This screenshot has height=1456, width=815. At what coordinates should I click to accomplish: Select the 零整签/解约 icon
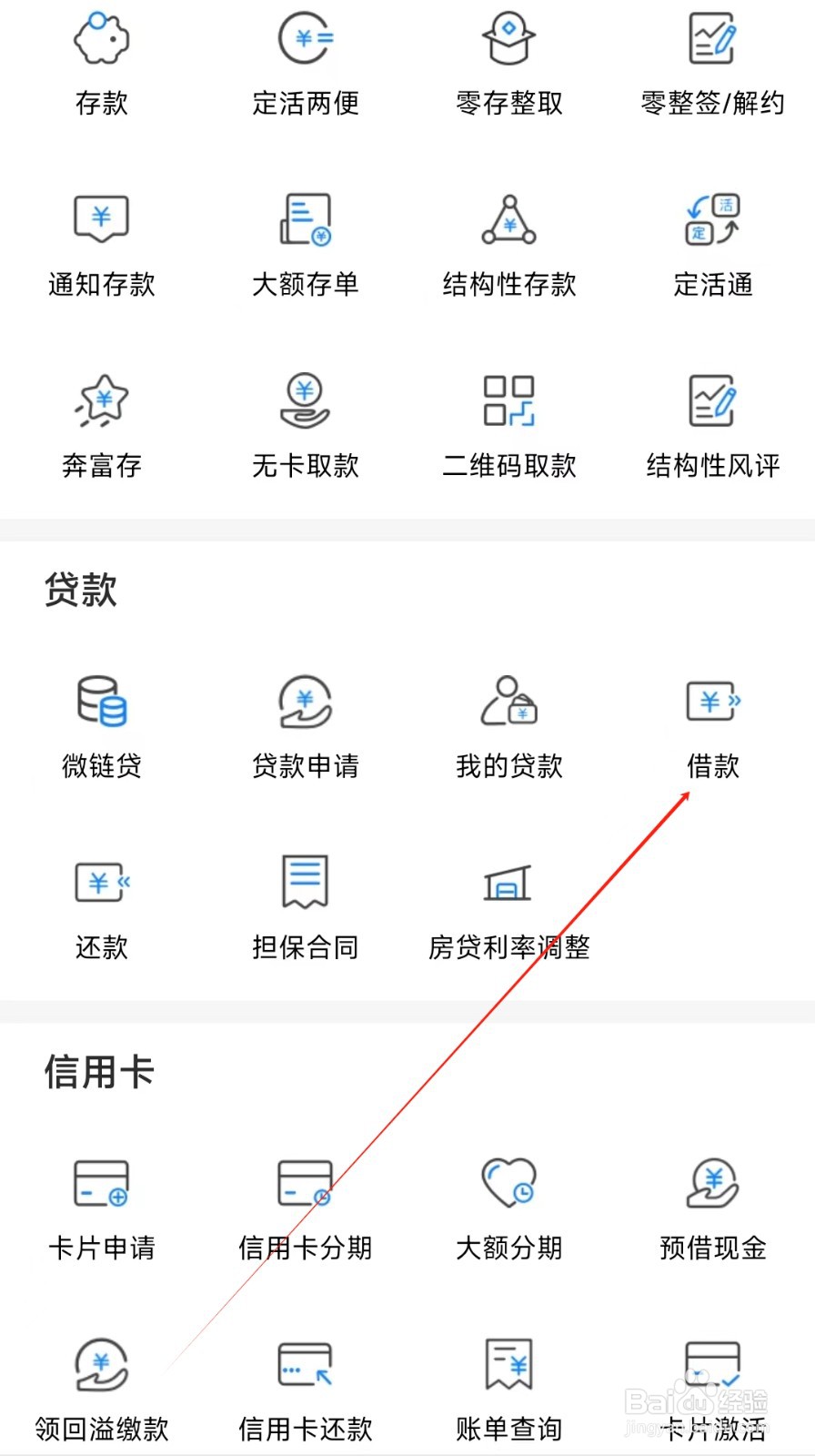tap(712, 38)
